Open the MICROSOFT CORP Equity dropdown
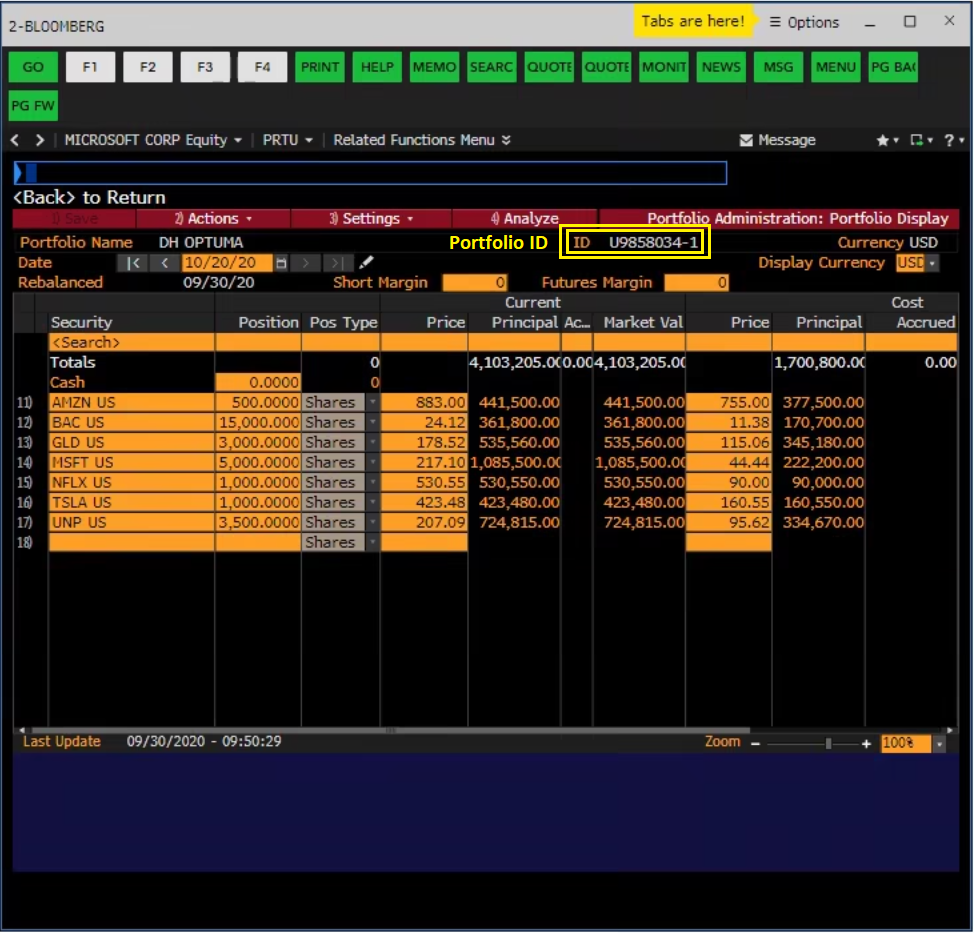Image resolution: width=974 pixels, height=933 pixels. tap(153, 140)
